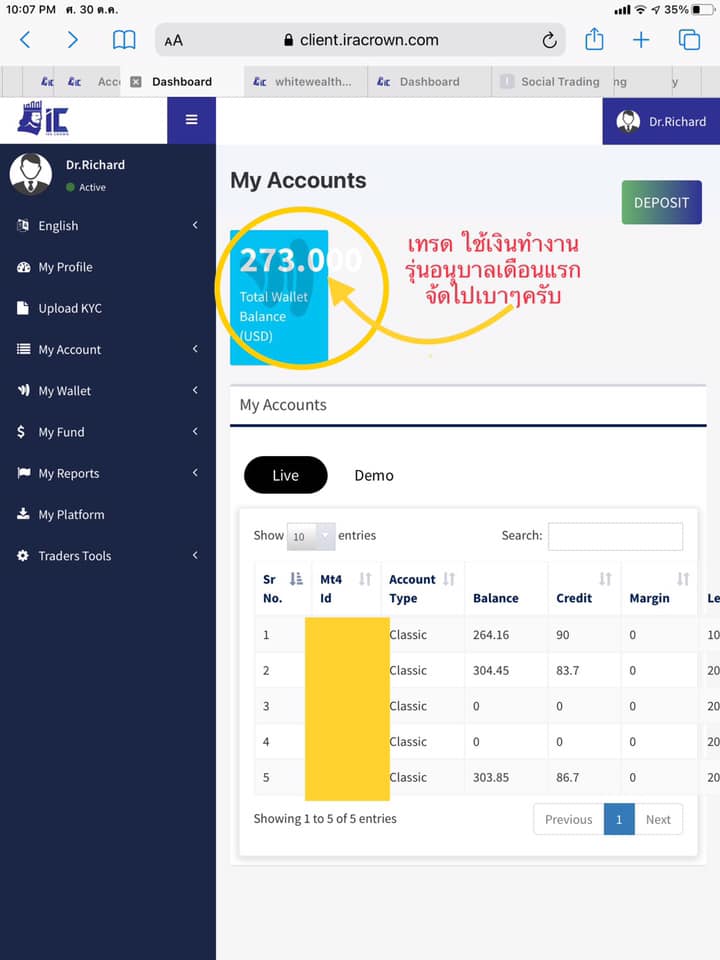Expand the My Account submenu chevron
The image size is (720, 960).
tap(195, 349)
